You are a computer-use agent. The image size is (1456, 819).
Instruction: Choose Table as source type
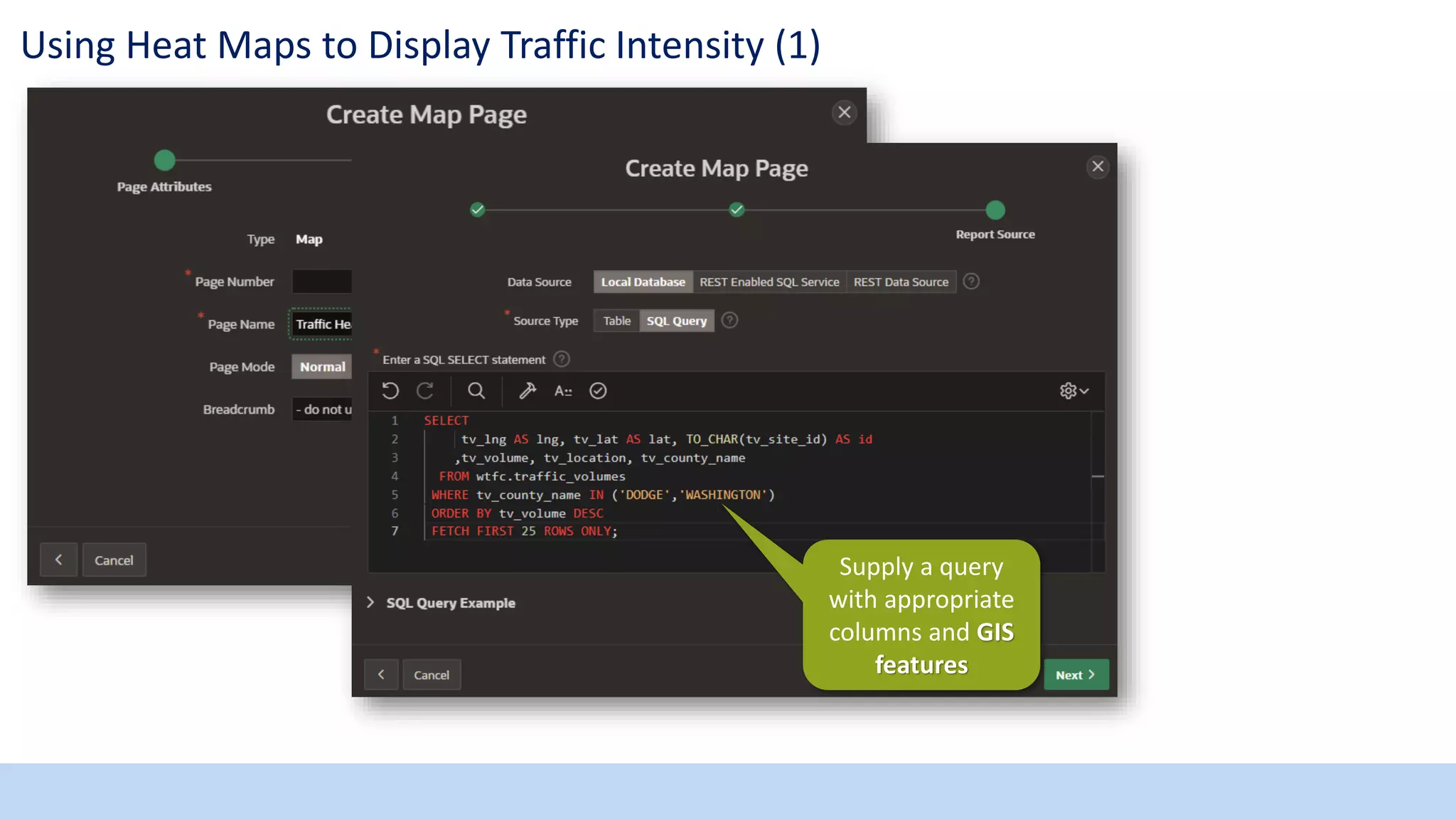point(616,321)
